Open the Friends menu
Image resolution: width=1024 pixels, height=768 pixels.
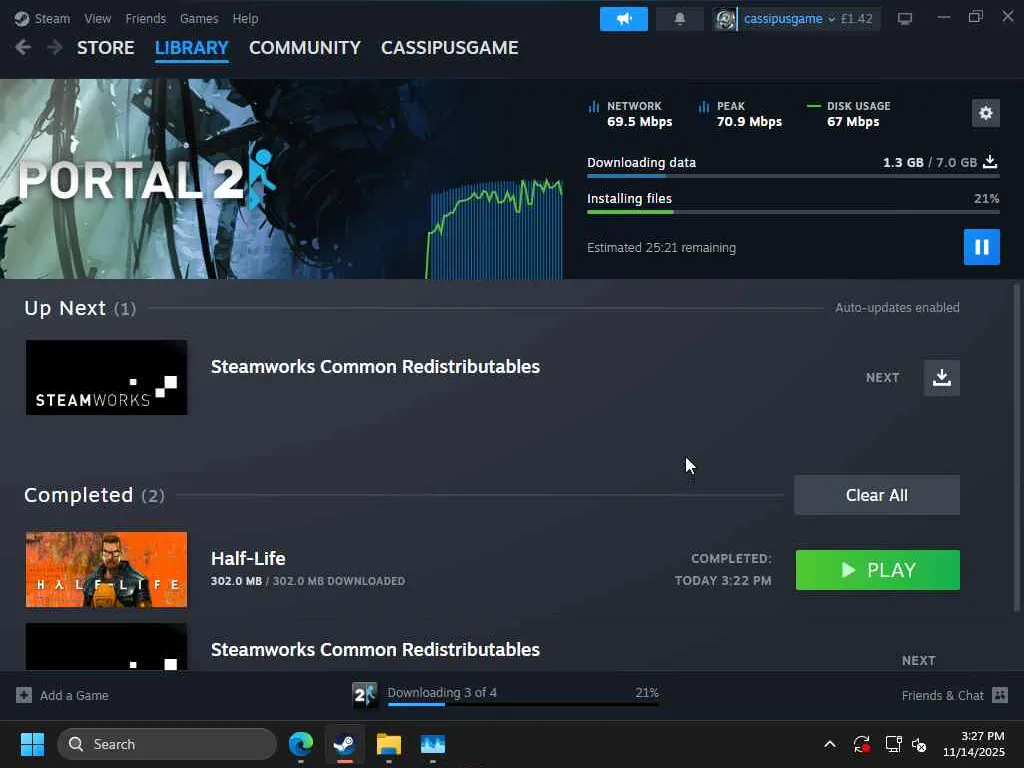point(146,18)
